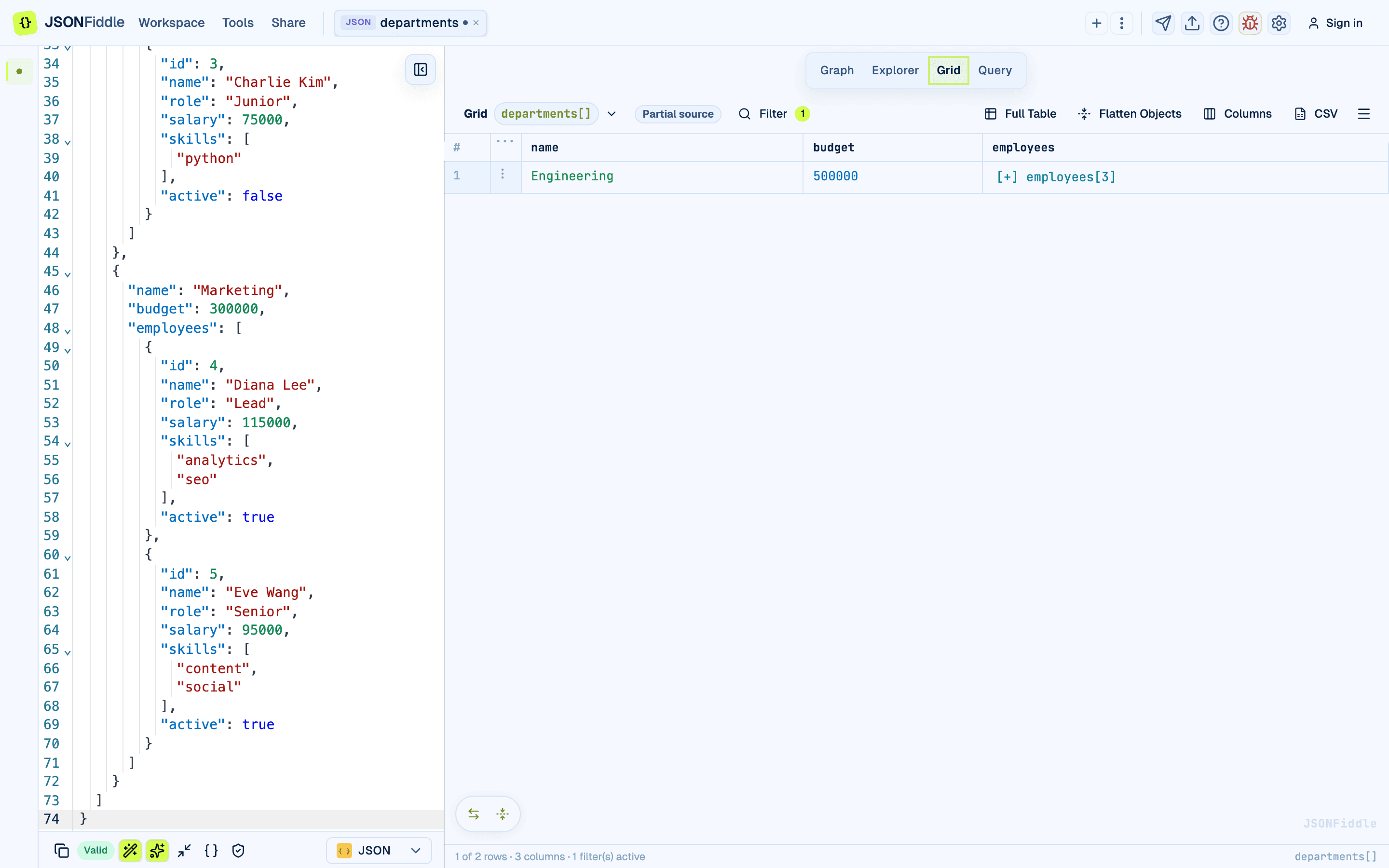
Task: Click the plus icon to add new tab
Action: point(1096,23)
